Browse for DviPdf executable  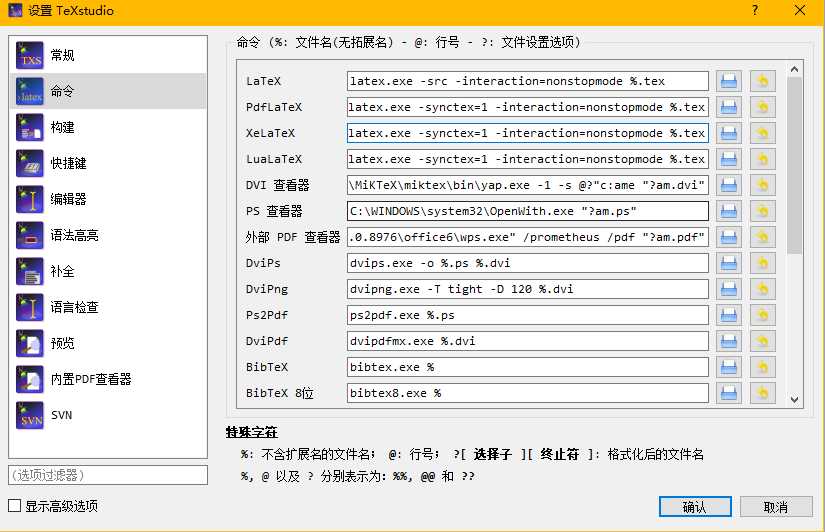729,341
